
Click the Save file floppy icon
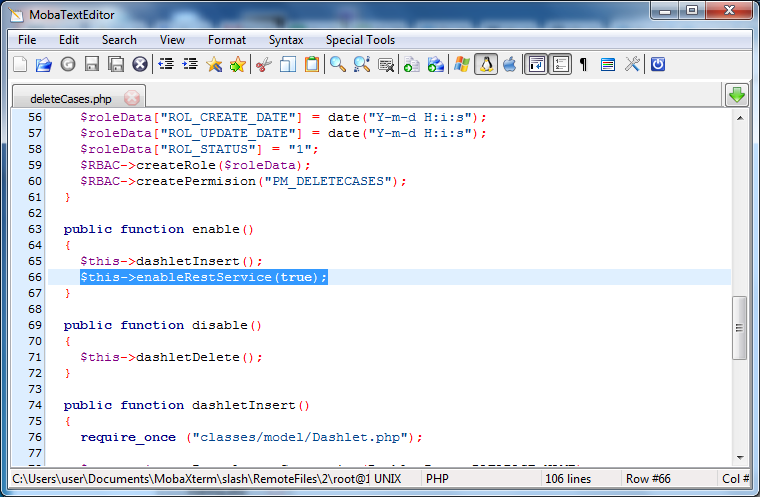click(92, 64)
